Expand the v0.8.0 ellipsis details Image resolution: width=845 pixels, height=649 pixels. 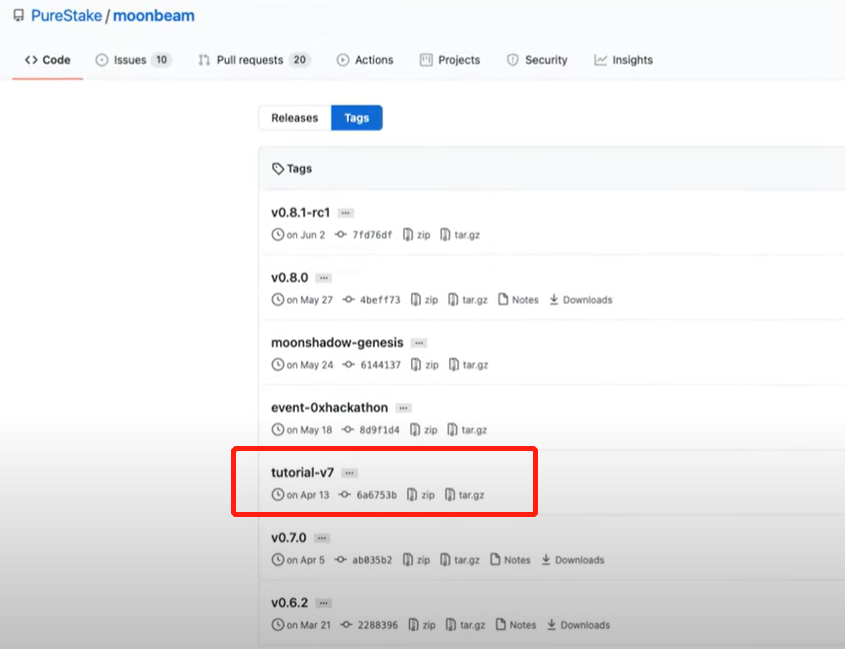point(323,278)
